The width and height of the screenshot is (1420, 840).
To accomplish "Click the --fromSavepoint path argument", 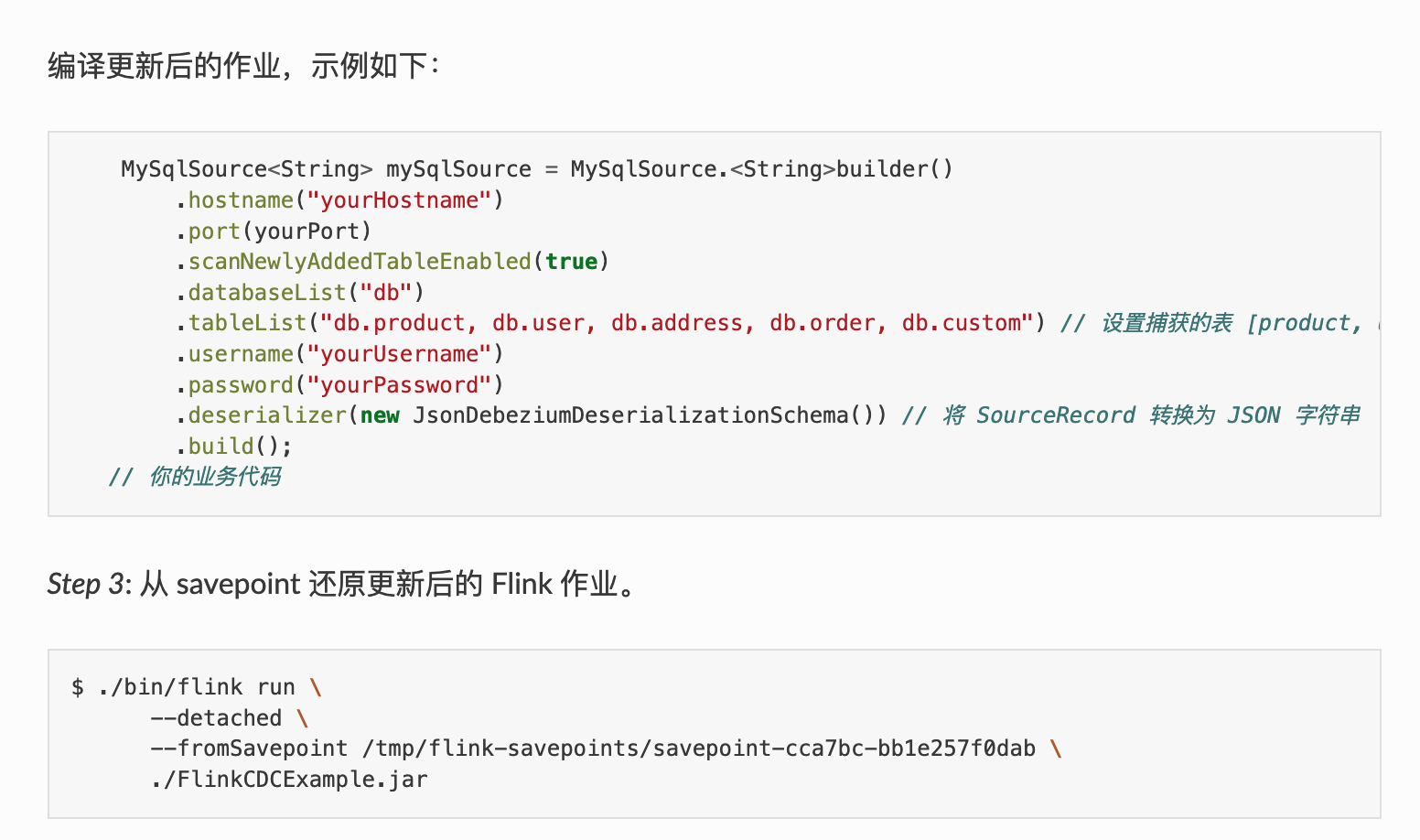I will [699, 748].
